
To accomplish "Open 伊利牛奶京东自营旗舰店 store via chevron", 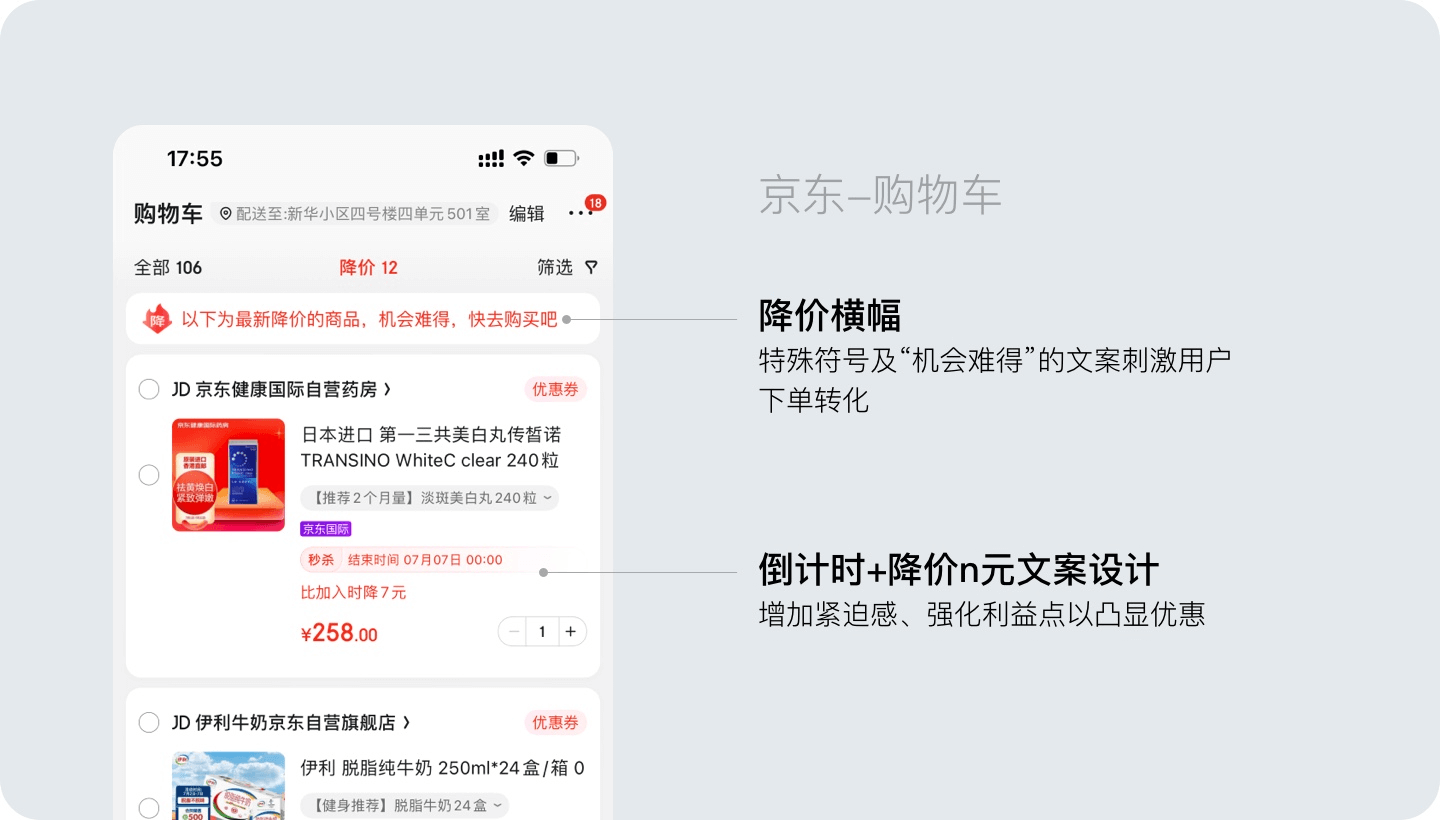I will 406,722.
